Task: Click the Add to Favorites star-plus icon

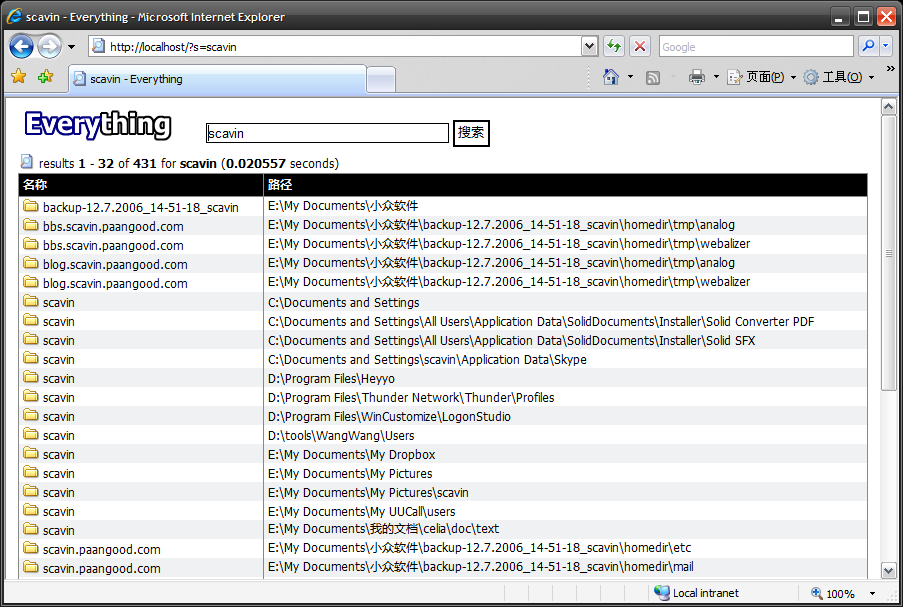Action: pyautogui.click(x=45, y=77)
